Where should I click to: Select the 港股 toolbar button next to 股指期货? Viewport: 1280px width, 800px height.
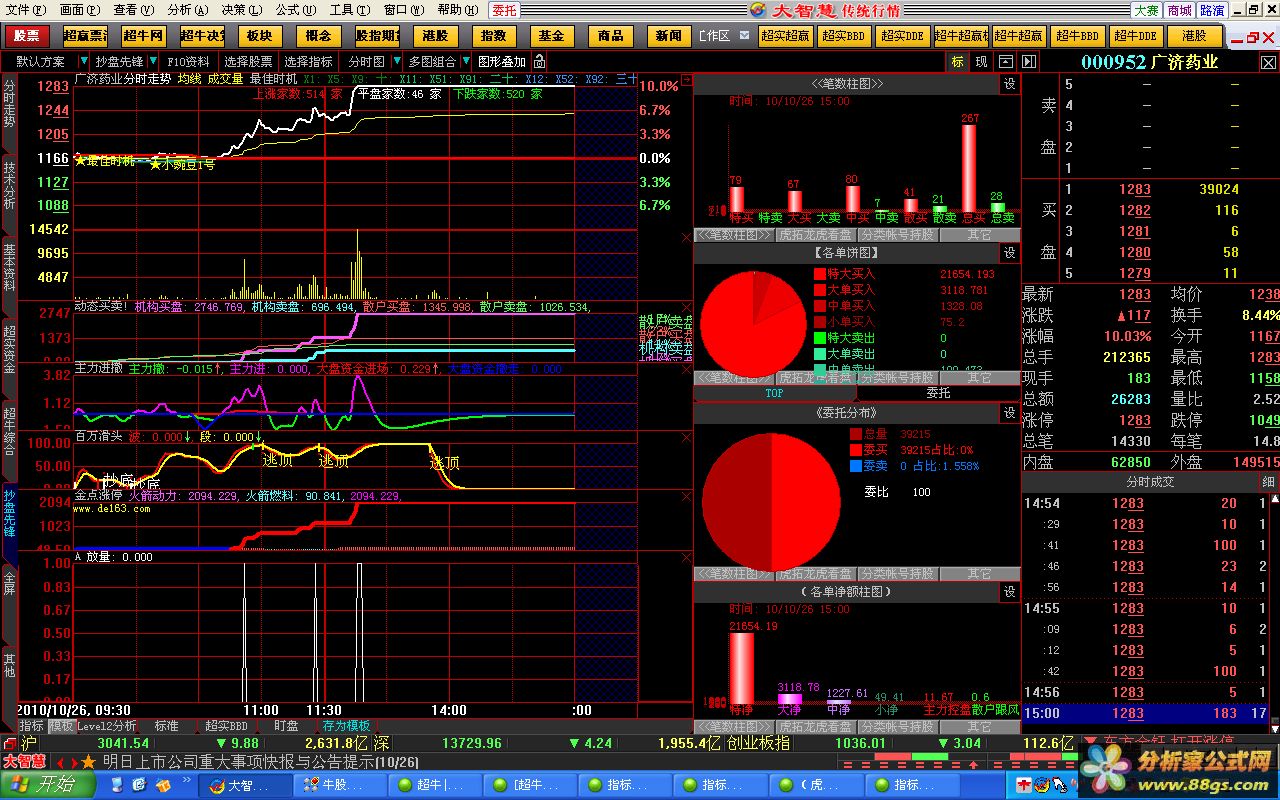[x=435, y=36]
